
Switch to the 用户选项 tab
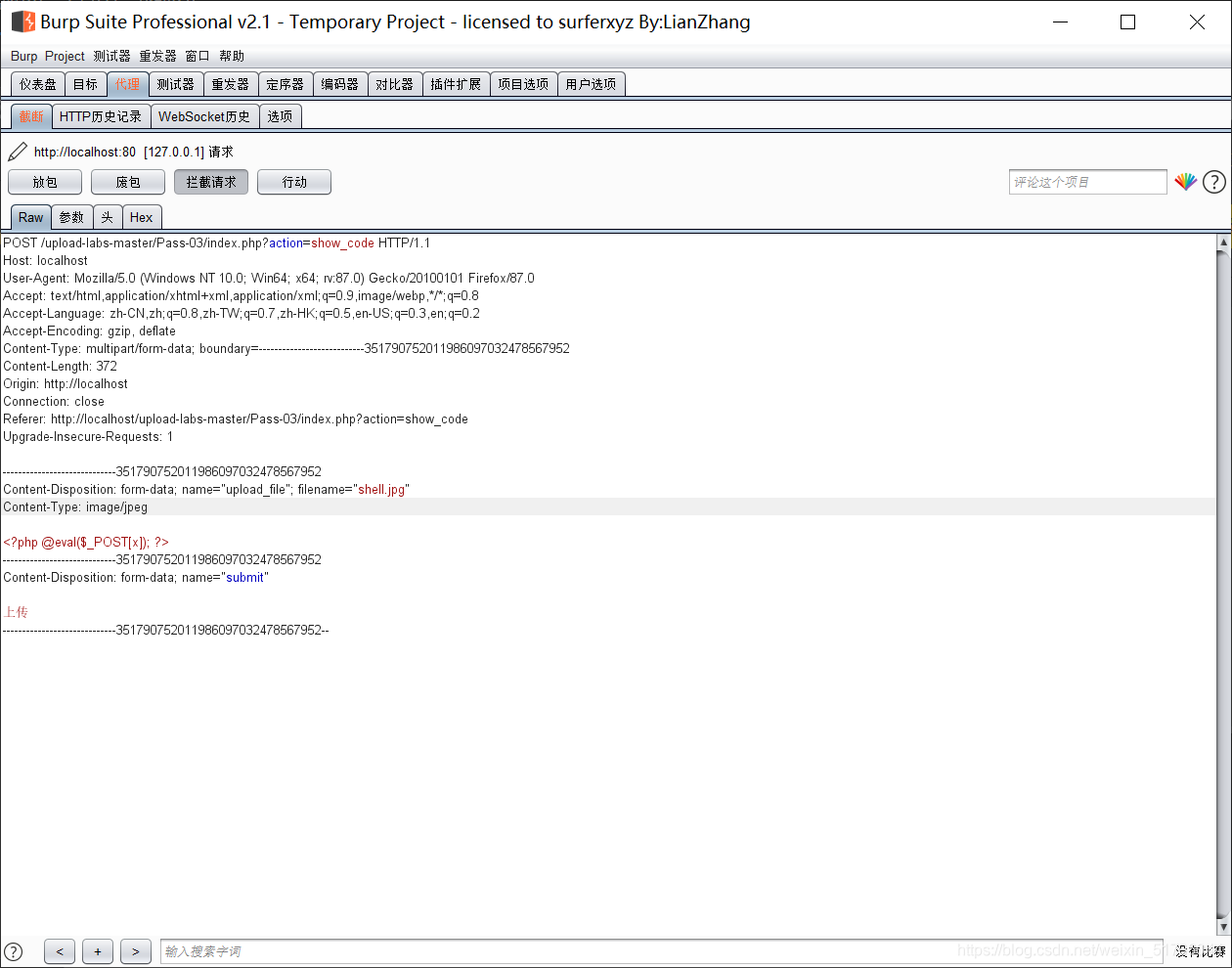coord(591,84)
